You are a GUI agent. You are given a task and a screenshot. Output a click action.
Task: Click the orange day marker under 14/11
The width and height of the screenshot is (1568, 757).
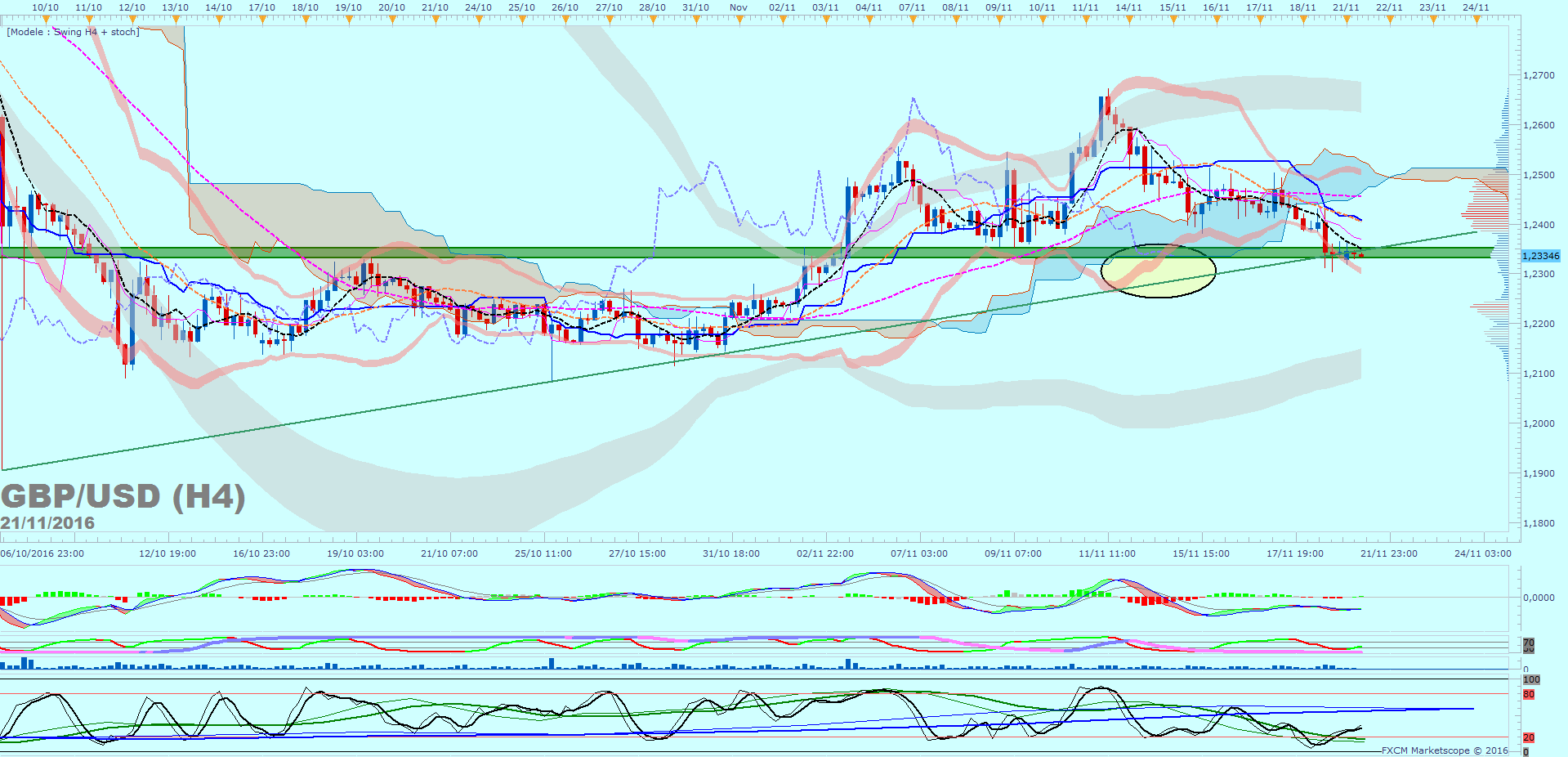tap(1128, 20)
